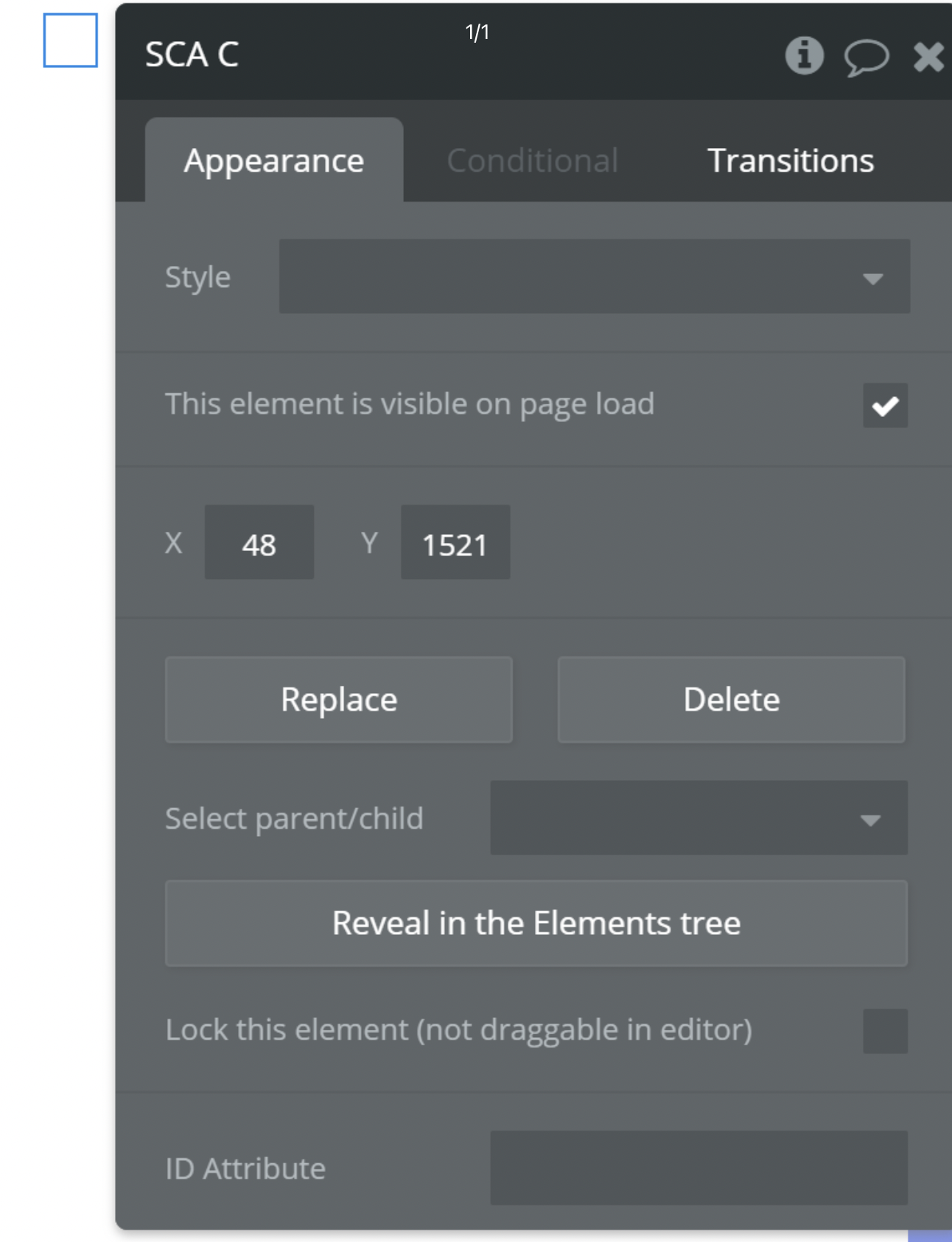The width and height of the screenshot is (952, 1242).
Task: Open the Style dropdown
Action: click(x=593, y=276)
